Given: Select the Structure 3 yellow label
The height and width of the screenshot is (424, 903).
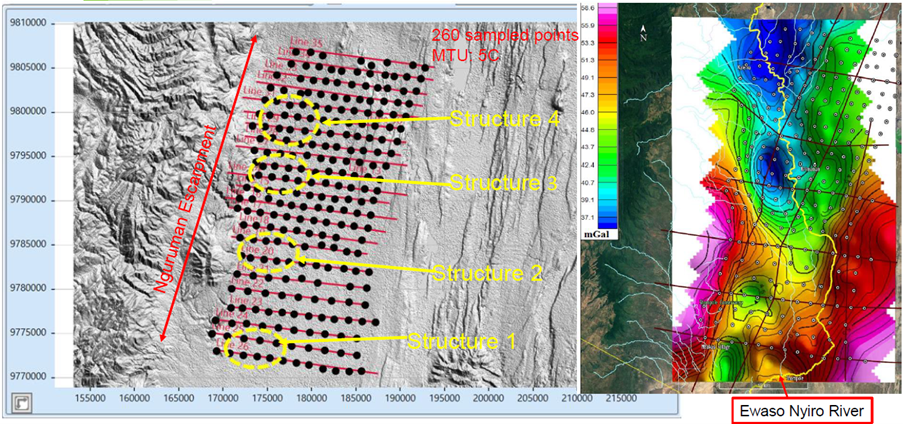Looking at the screenshot, I should pyautogui.click(x=498, y=182).
